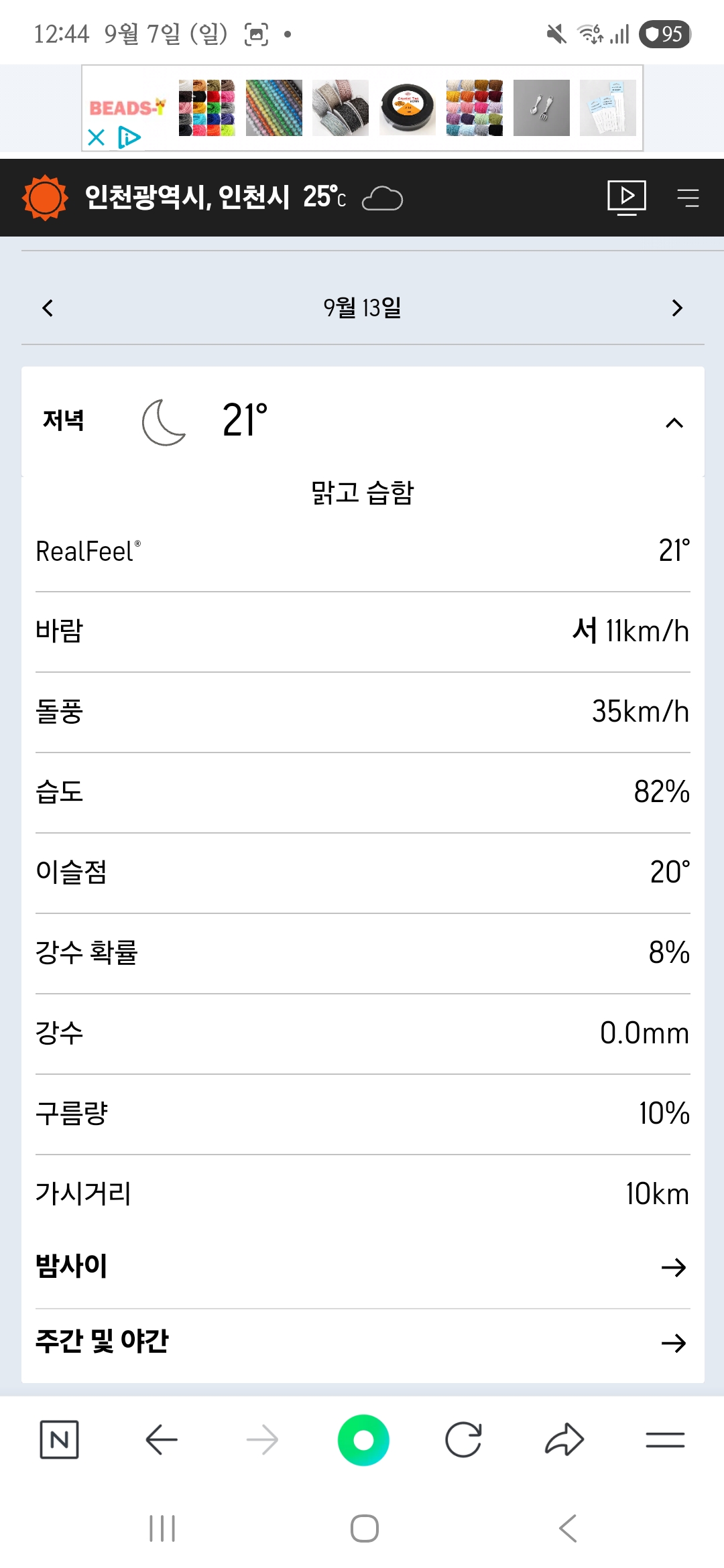Open the 주간 및 야간 forecast link

coord(362,1342)
